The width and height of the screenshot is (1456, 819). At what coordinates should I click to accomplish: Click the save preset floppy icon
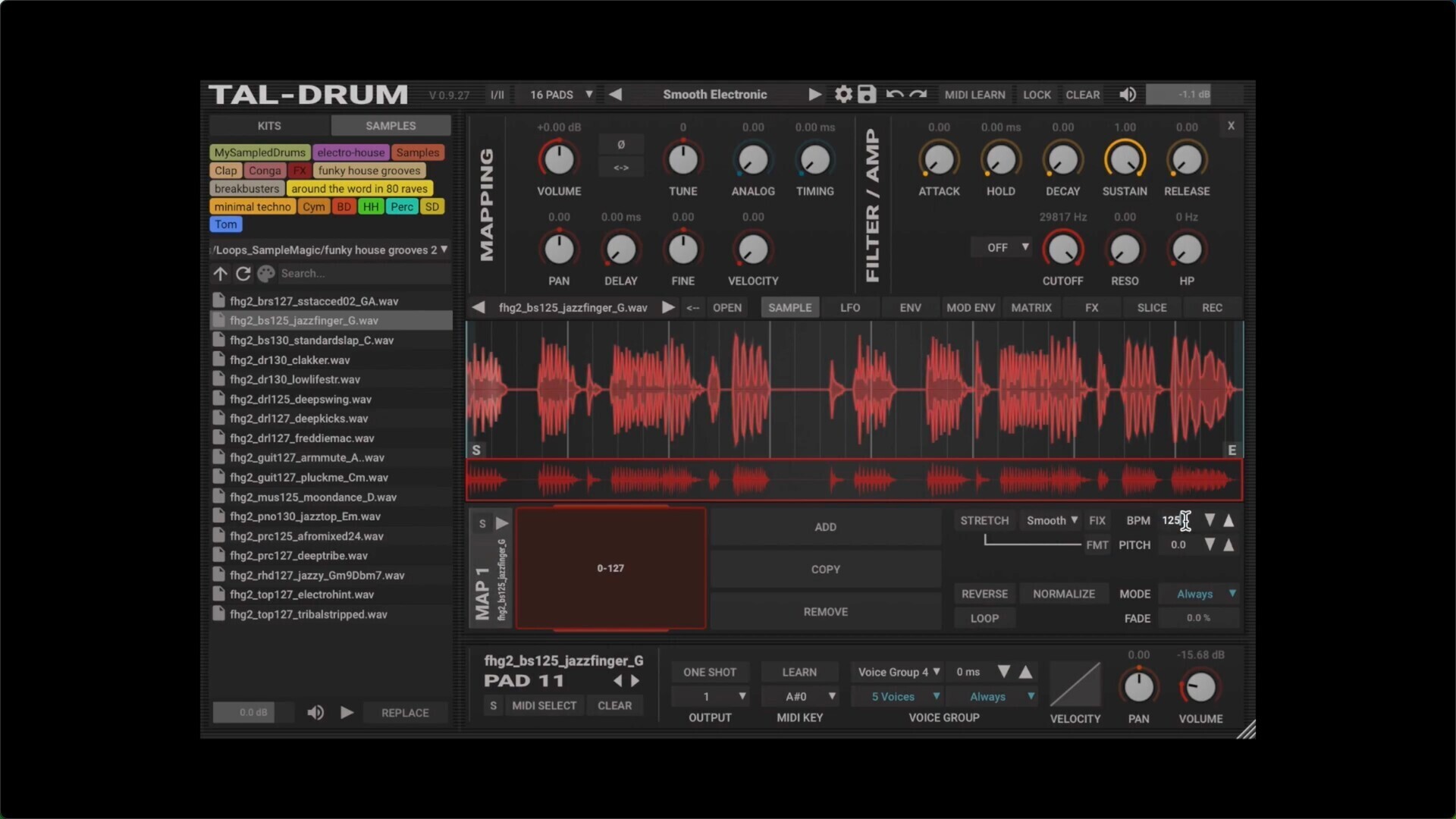tap(867, 94)
